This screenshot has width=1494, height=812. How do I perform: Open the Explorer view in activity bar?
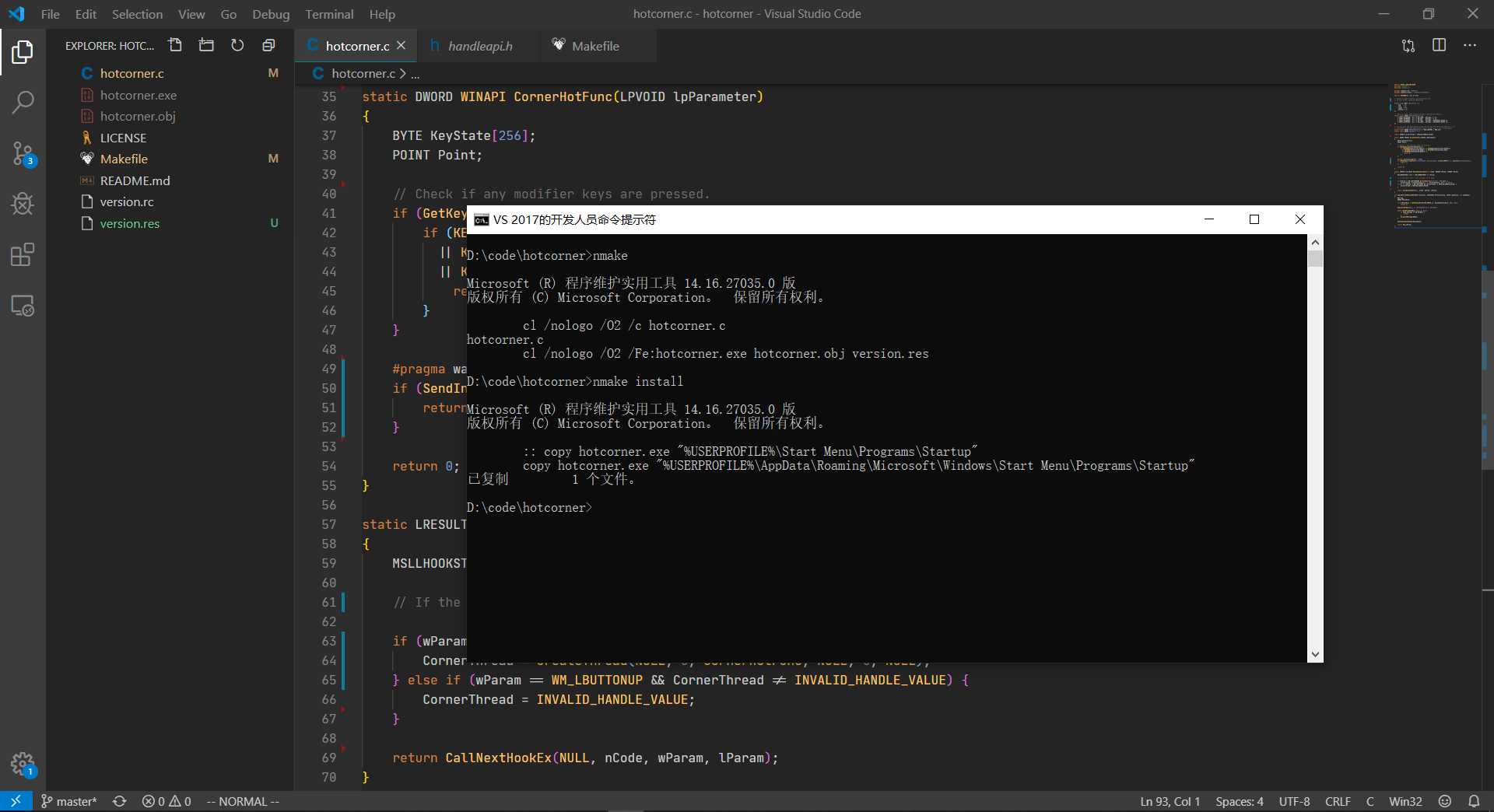coord(23,53)
